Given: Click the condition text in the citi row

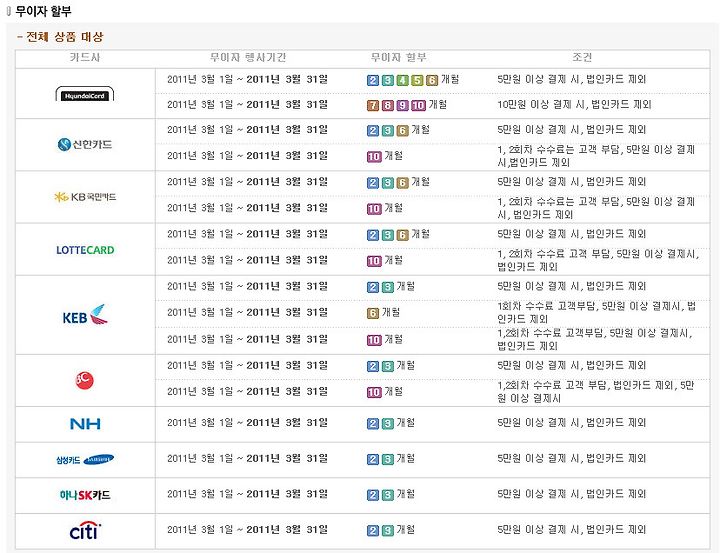Looking at the screenshot, I should pos(572,530).
